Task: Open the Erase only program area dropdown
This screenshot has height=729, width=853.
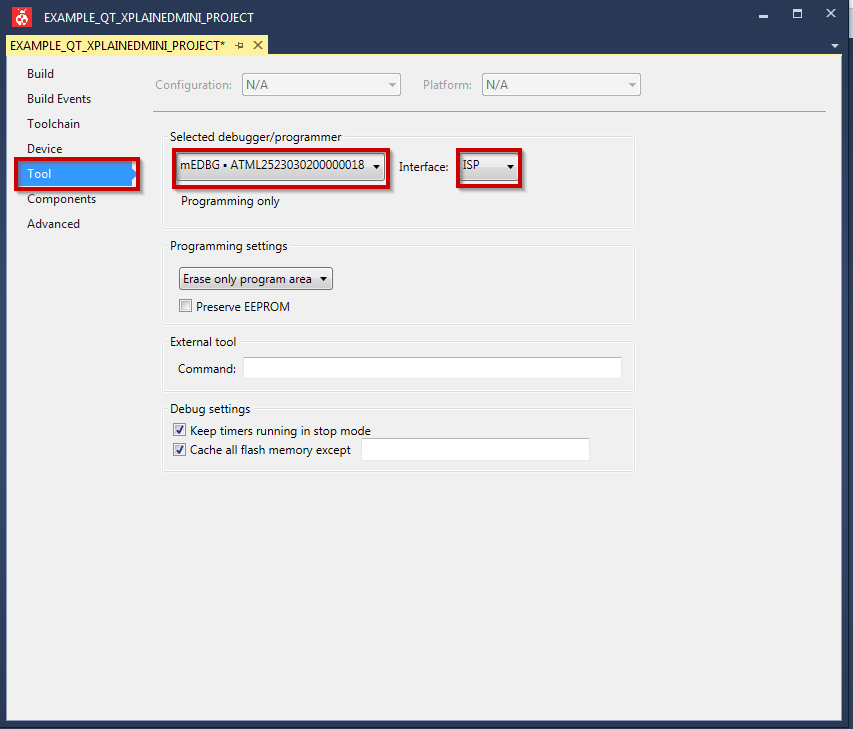Action: pos(255,279)
